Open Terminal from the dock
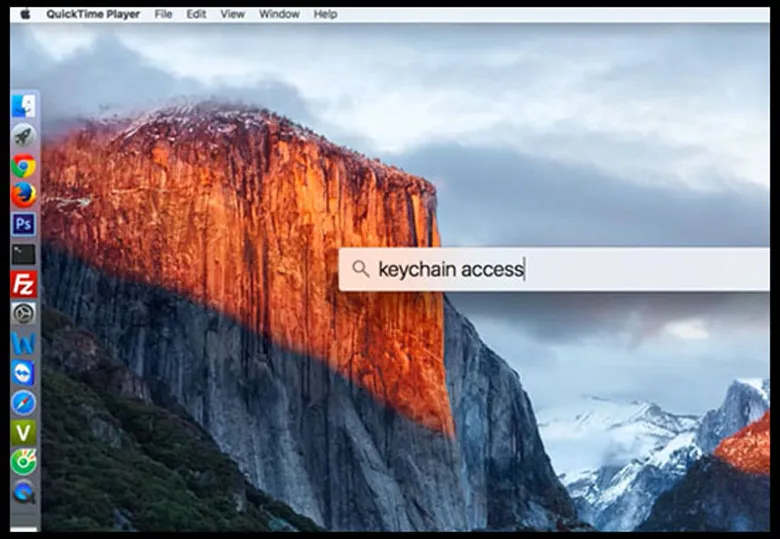 tap(24, 254)
